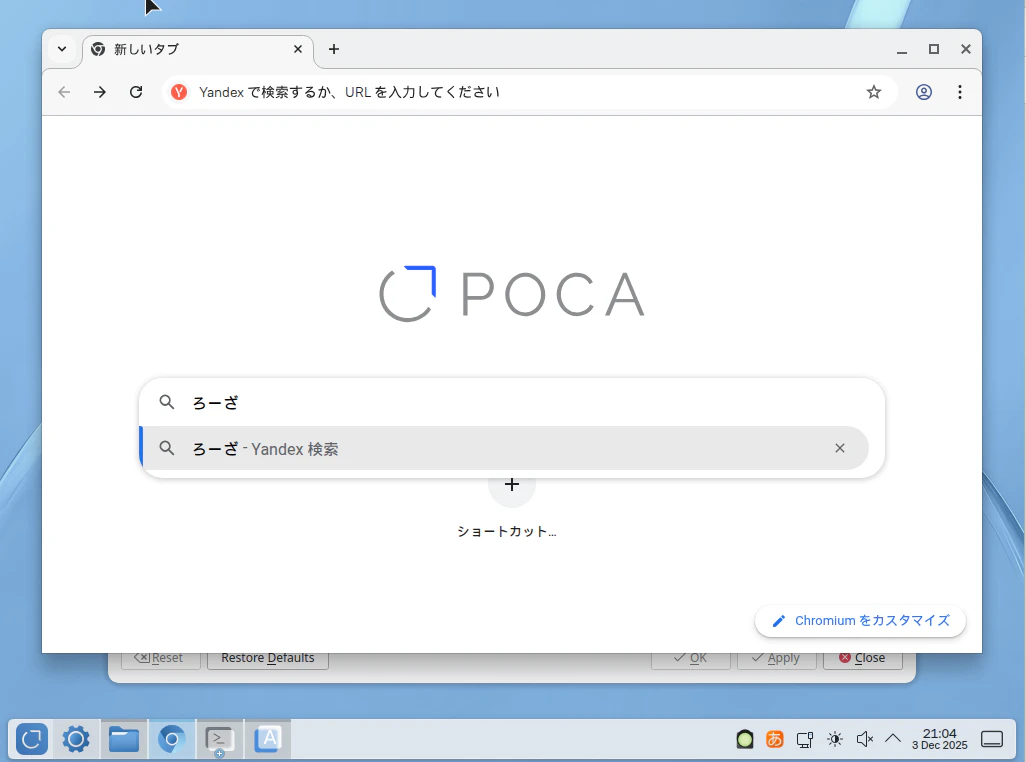Open a new tab with plus button

point(334,49)
